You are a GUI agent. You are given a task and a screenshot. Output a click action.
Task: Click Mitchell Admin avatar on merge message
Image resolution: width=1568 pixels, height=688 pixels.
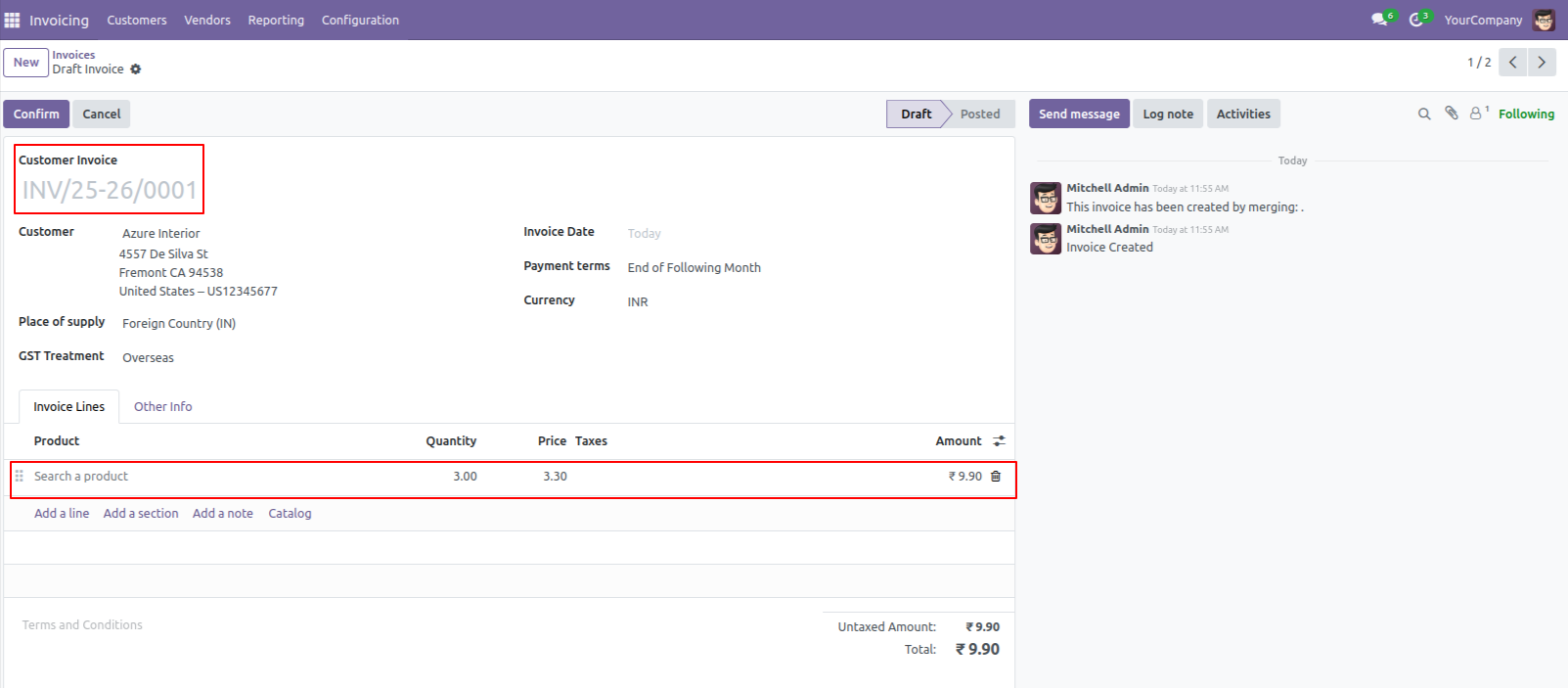[1046, 198]
